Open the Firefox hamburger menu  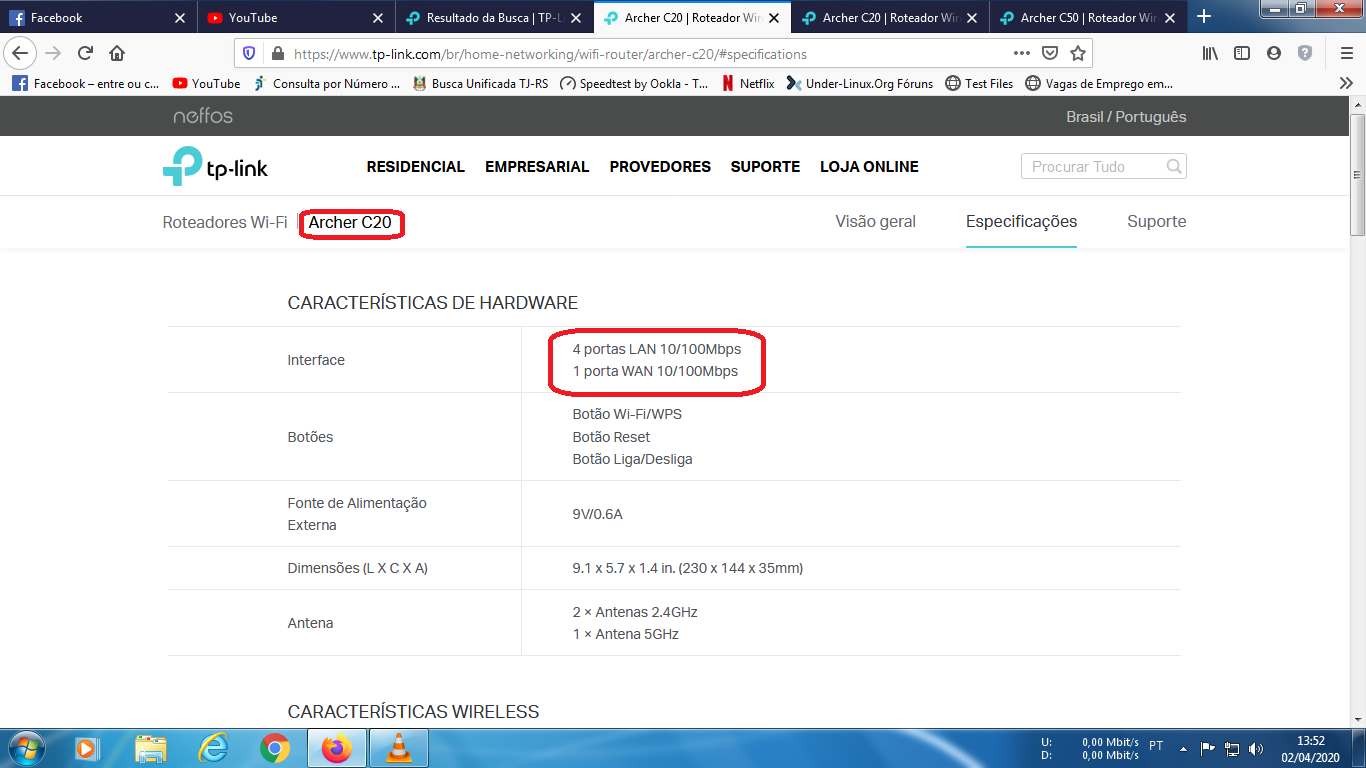tap(1346, 53)
